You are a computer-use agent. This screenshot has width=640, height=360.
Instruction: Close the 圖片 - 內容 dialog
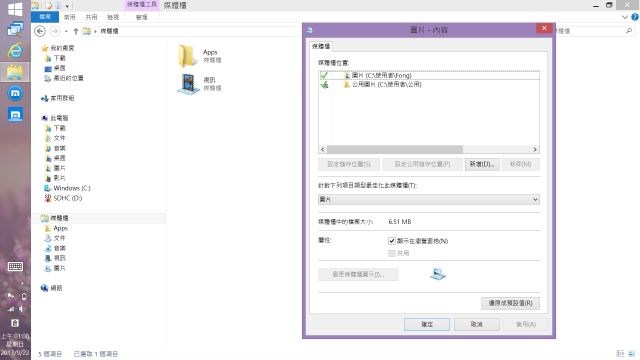click(x=544, y=28)
